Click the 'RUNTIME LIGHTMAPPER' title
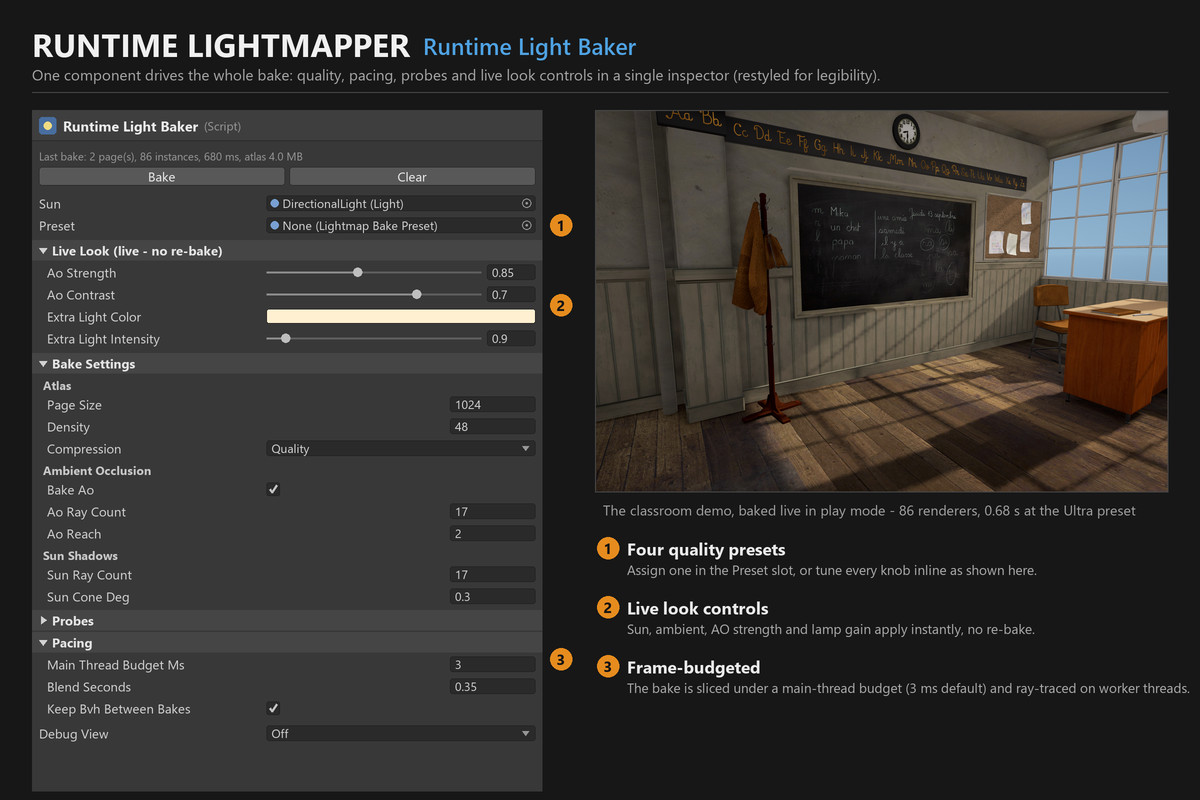 coord(221,46)
